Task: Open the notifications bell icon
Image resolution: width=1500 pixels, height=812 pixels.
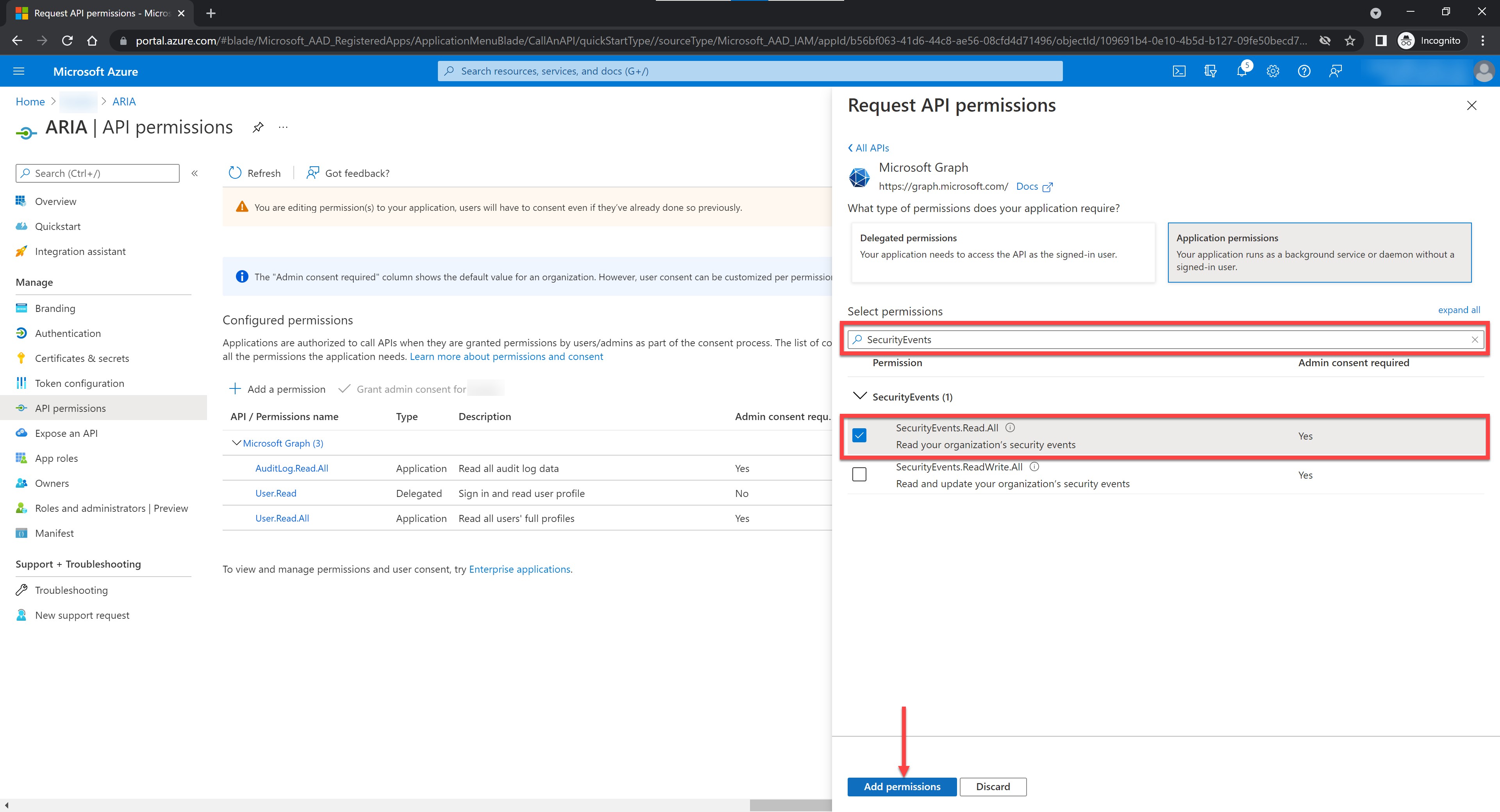Action: (1241, 71)
